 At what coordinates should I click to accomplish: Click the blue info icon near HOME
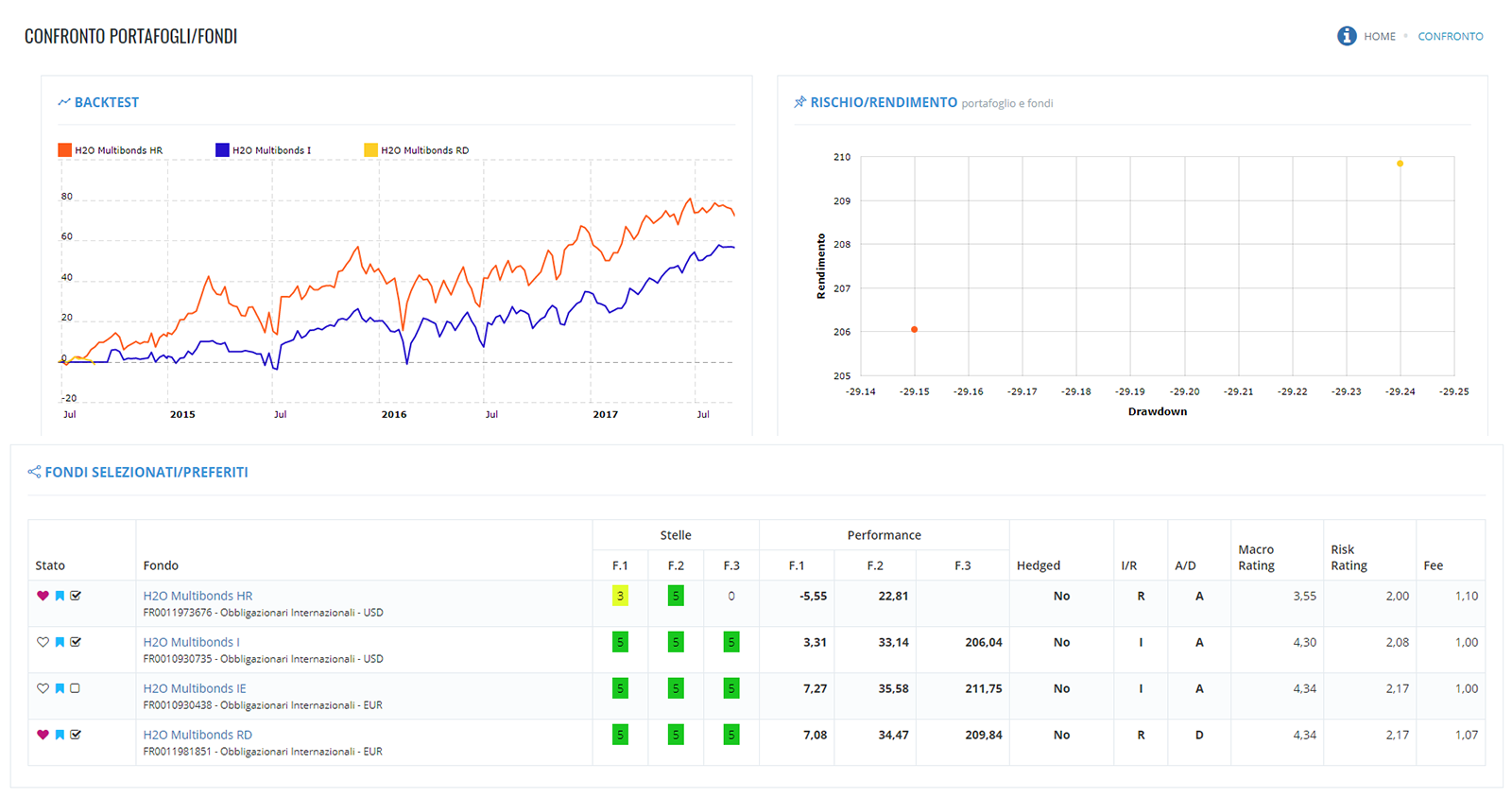(1347, 36)
